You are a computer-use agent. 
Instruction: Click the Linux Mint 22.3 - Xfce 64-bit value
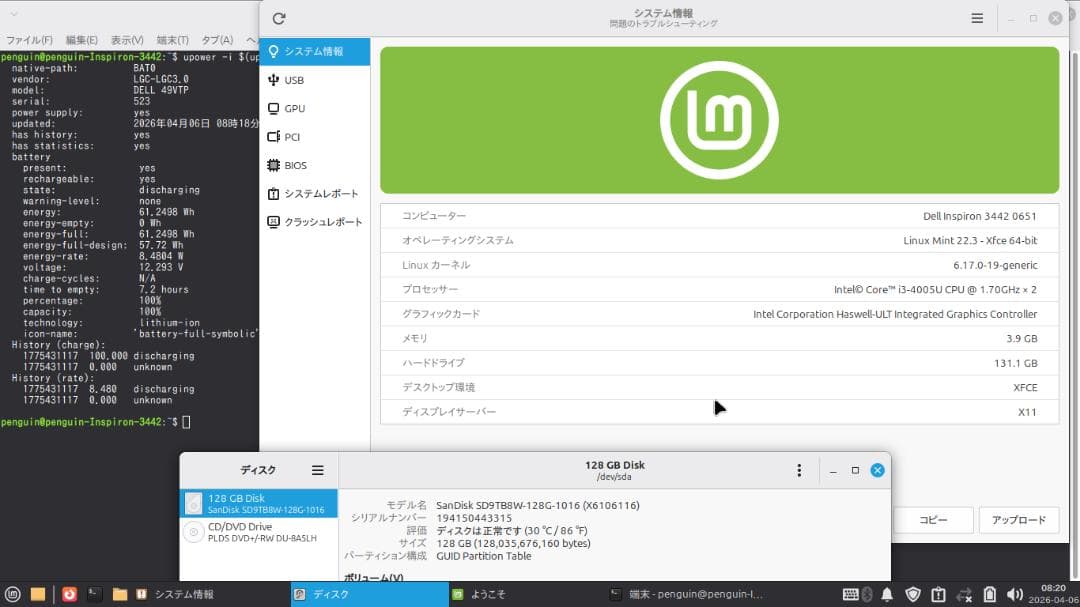[970, 240]
